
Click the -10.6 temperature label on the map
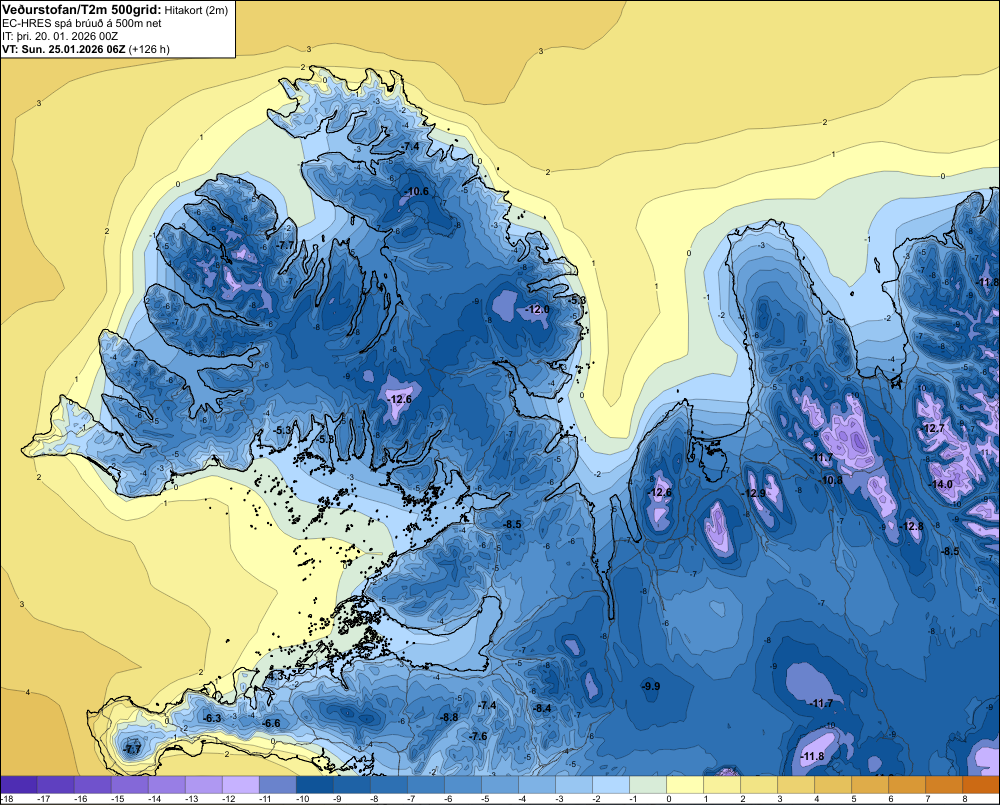418,191
